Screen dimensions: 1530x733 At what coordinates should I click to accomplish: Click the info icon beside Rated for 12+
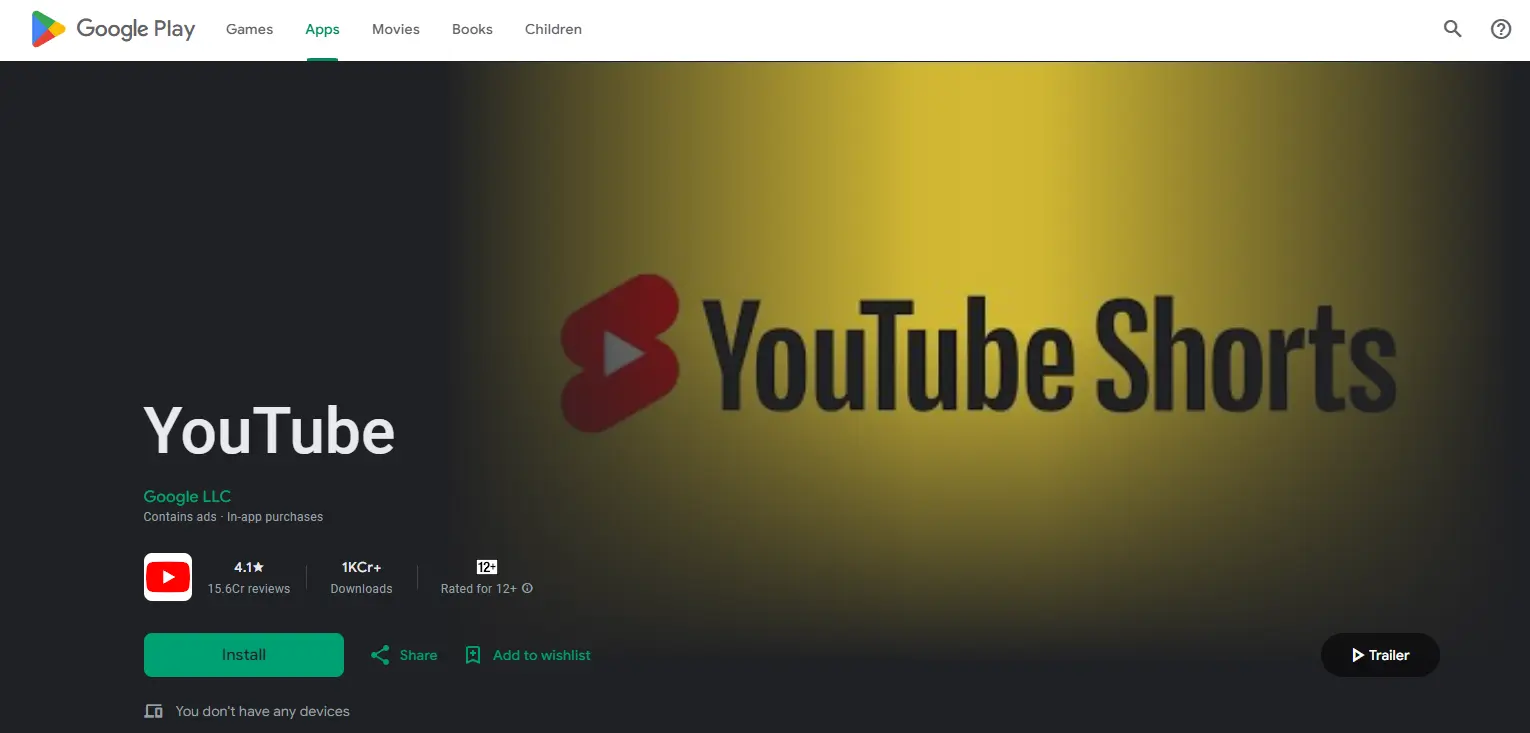click(x=527, y=588)
